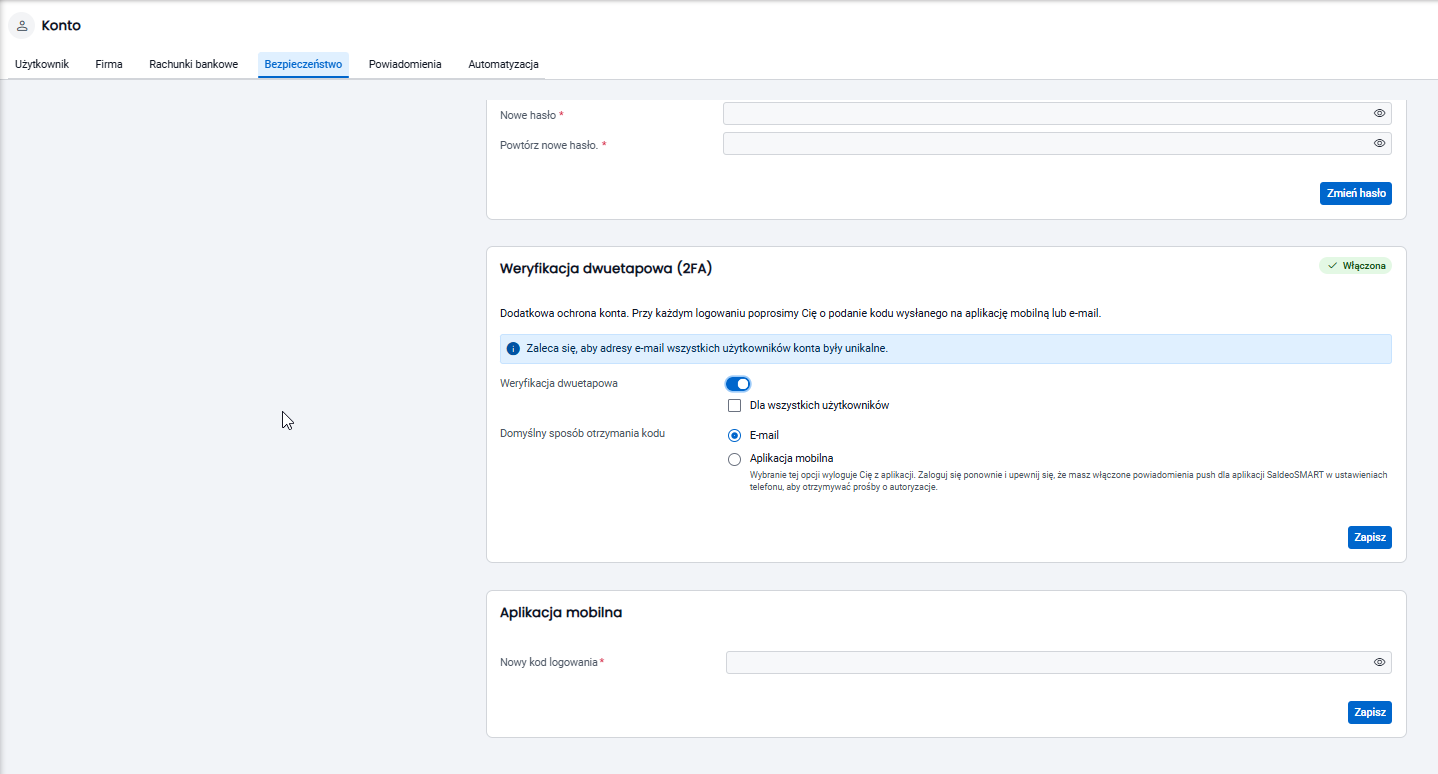The height and width of the screenshot is (774, 1438).
Task: Click the Aplikacja mobilna section heading
Action: (560, 612)
